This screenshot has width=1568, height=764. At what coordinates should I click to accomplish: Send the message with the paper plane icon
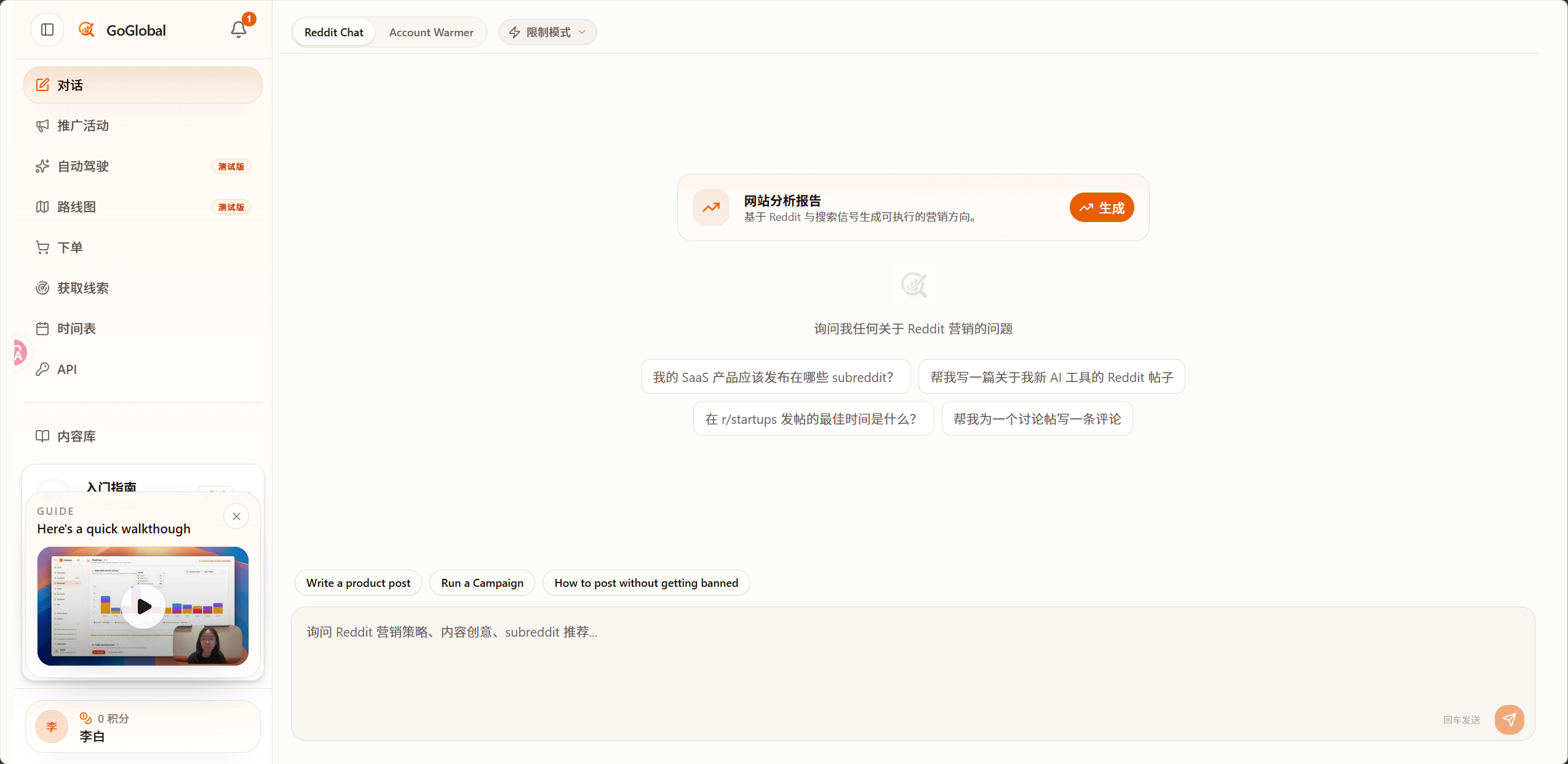click(1510, 720)
